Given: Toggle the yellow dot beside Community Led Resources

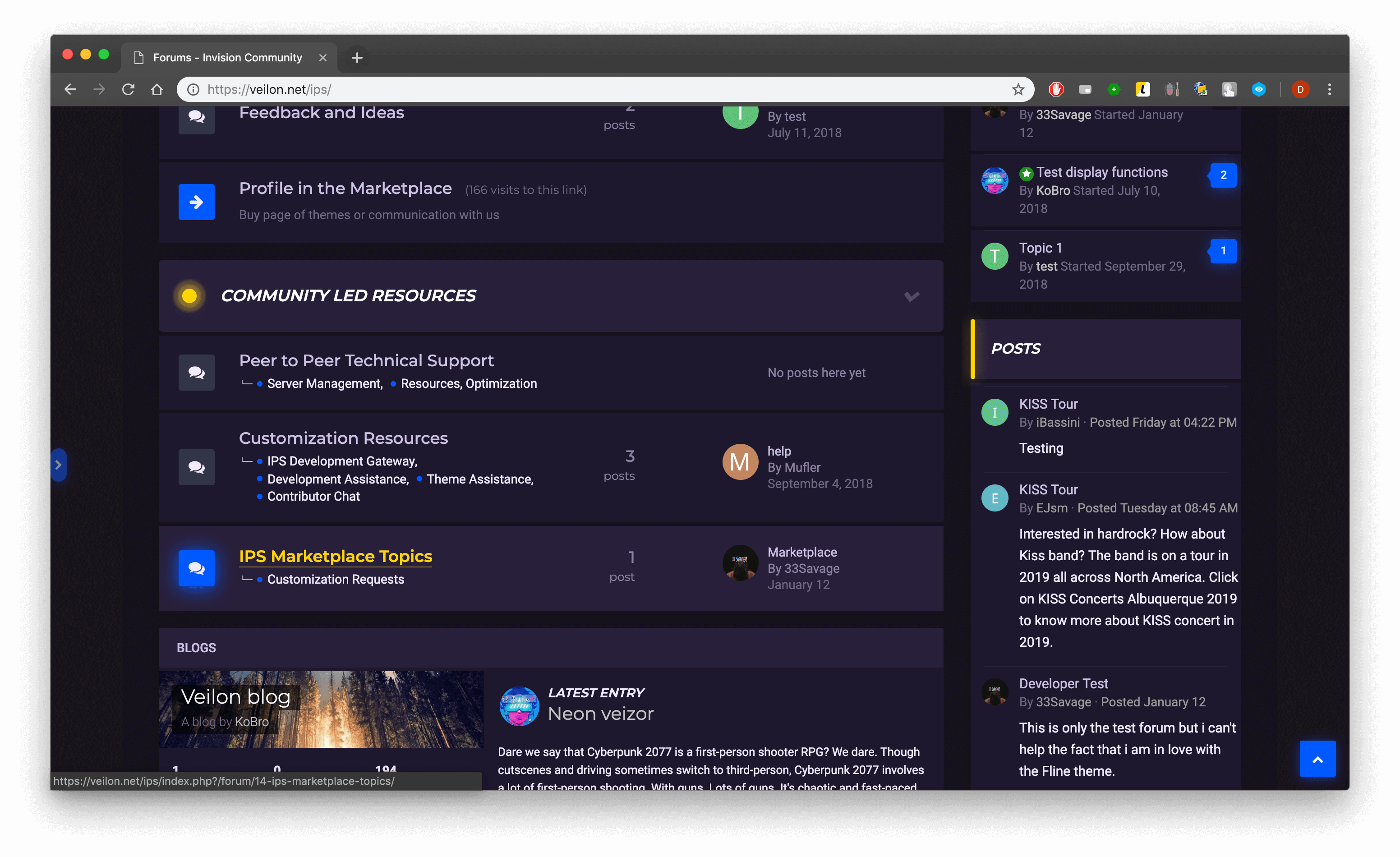Looking at the screenshot, I should click(189, 296).
